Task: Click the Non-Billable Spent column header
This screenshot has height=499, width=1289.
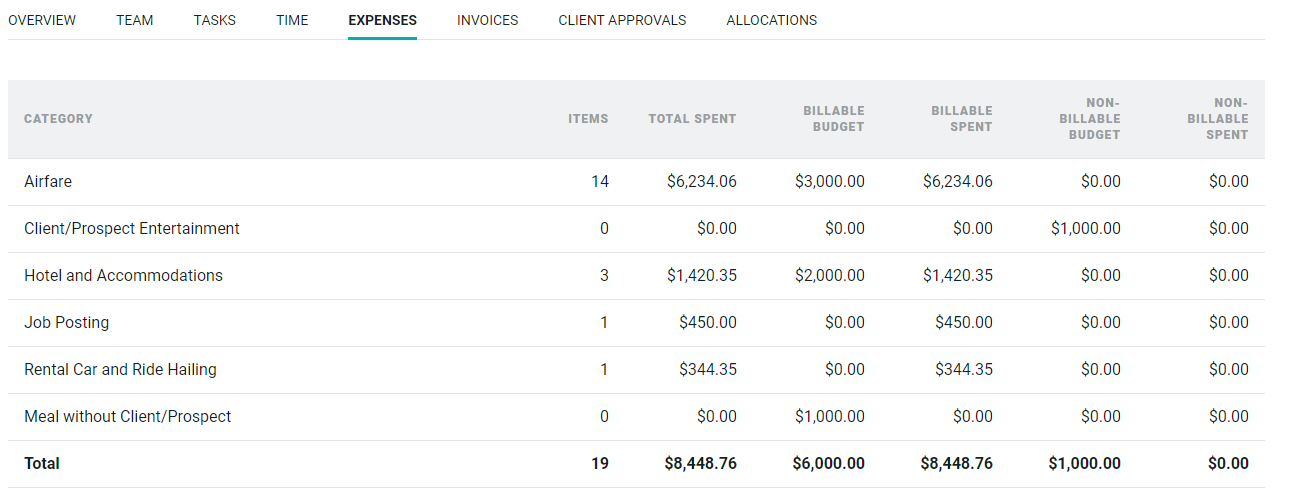Action: click(x=1218, y=119)
